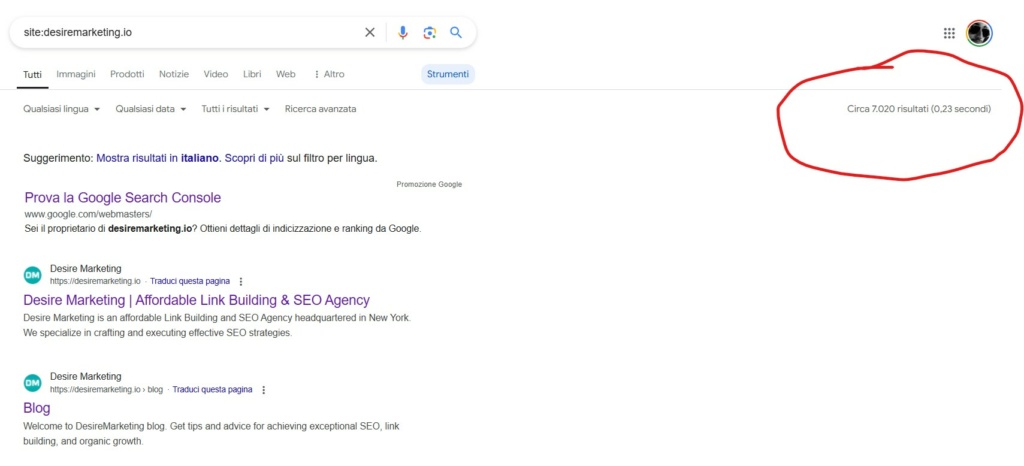Switch to the Immagini tab

pos(76,74)
